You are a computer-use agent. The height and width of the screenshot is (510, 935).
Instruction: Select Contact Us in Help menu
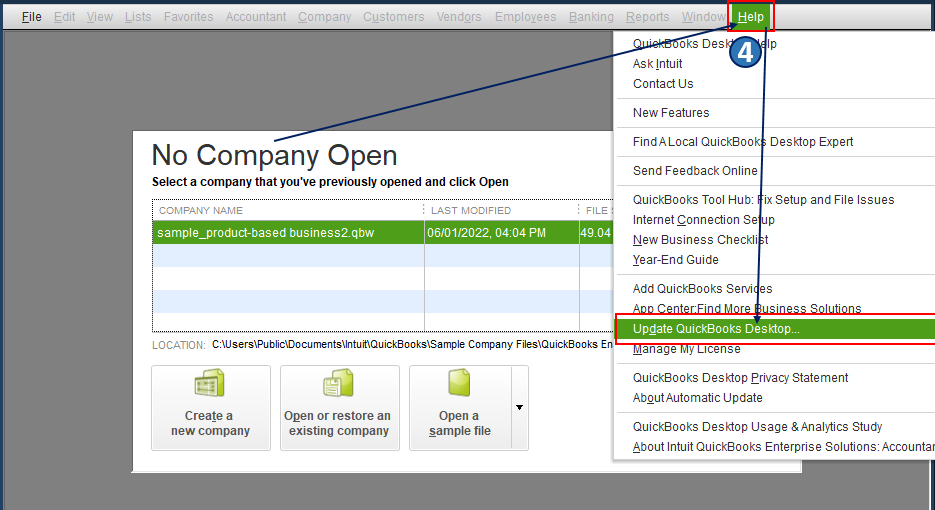pyautogui.click(x=663, y=84)
